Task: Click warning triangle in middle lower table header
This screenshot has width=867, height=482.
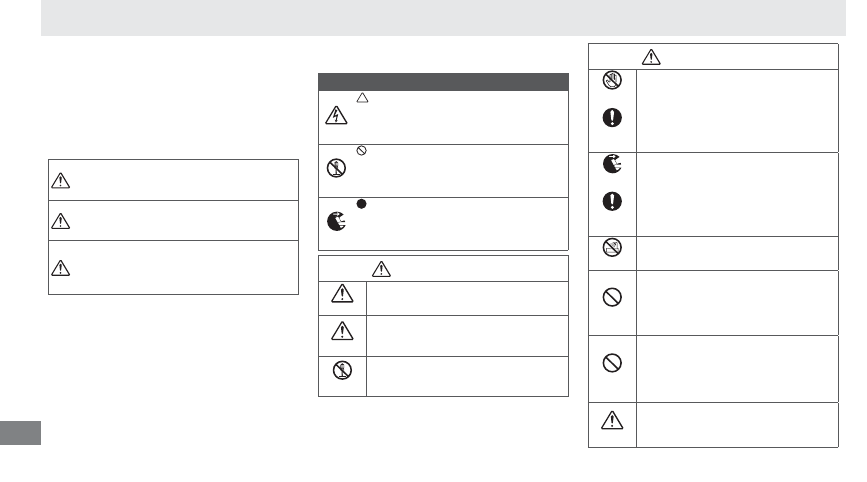Action: pos(382,269)
